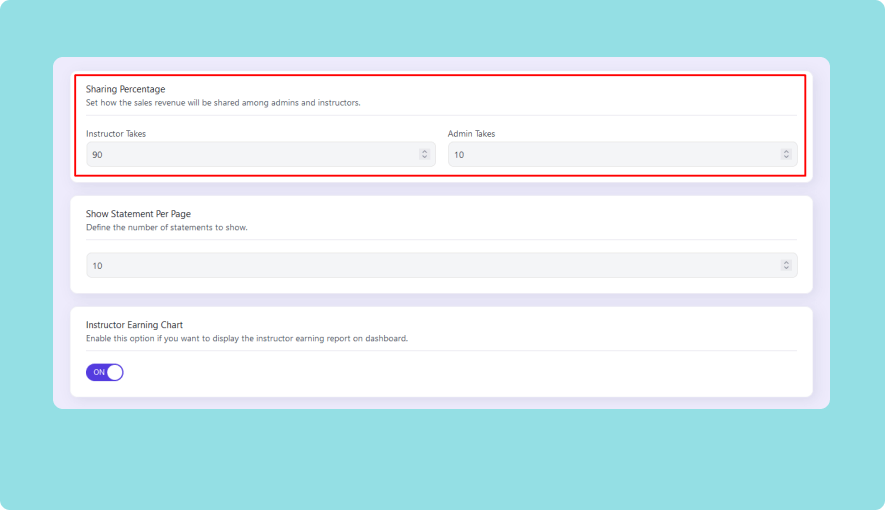Decrease Instructor Takes value with down arrow

pyautogui.click(x=424, y=157)
